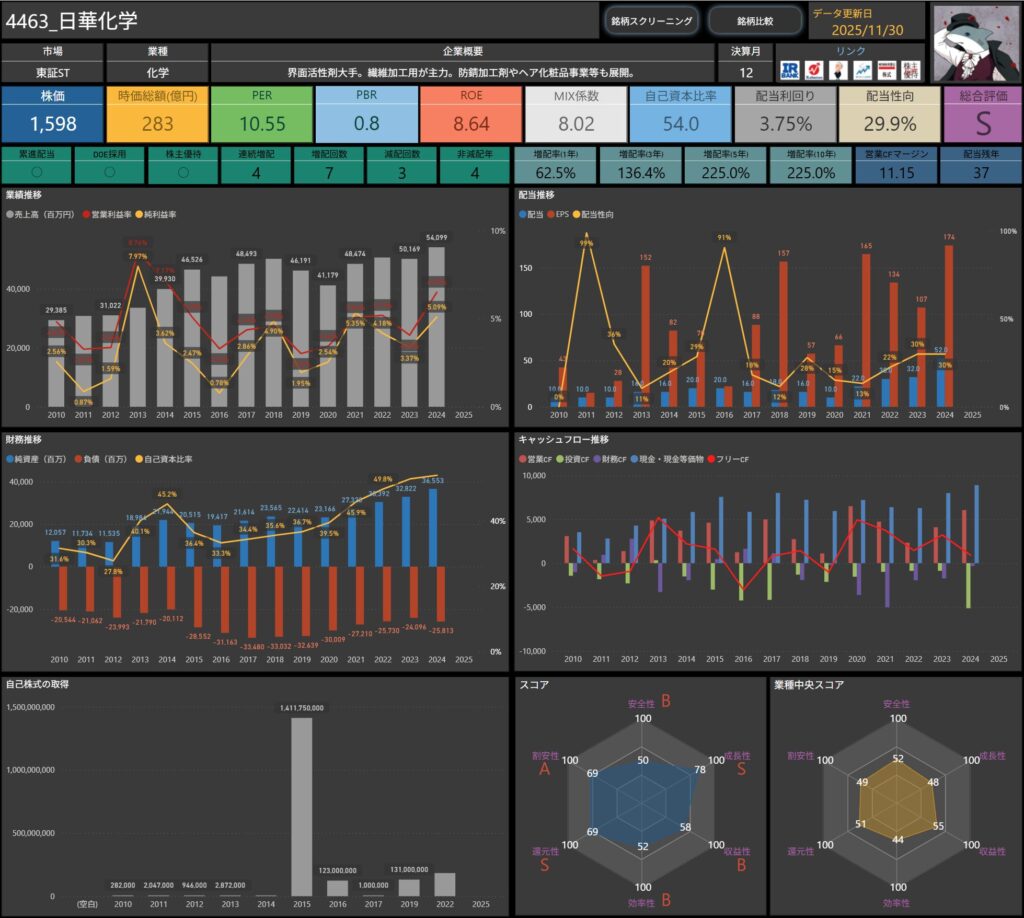Open the IR BANK link icon
Screen dimensions: 1024x918
790,70
